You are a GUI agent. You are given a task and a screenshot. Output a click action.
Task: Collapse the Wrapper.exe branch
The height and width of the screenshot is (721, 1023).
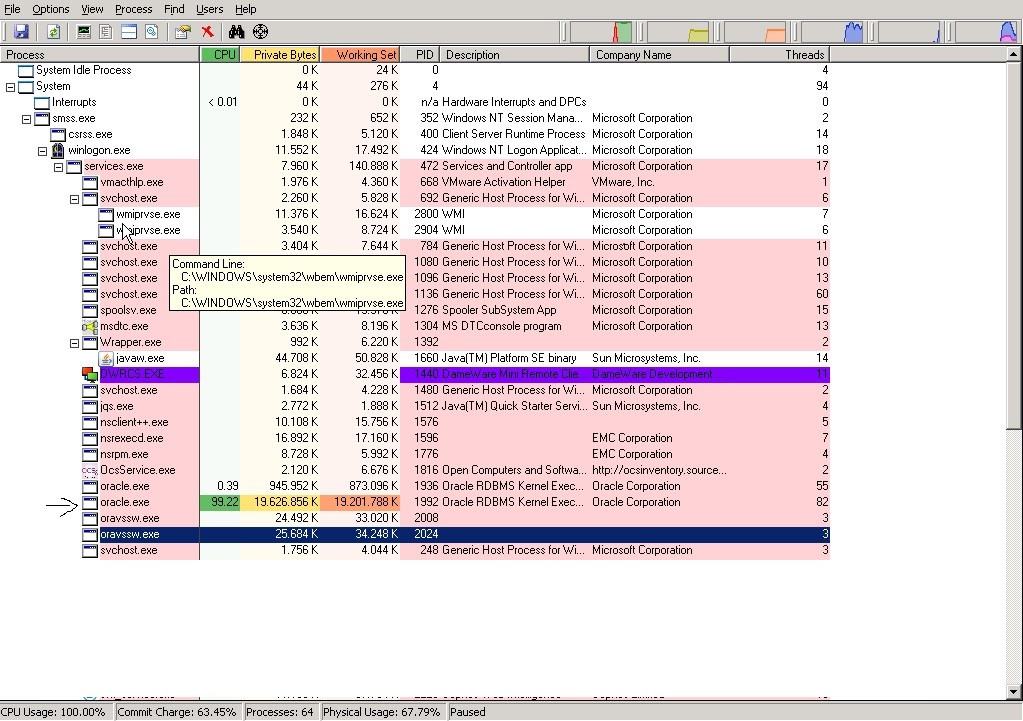point(74,342)
